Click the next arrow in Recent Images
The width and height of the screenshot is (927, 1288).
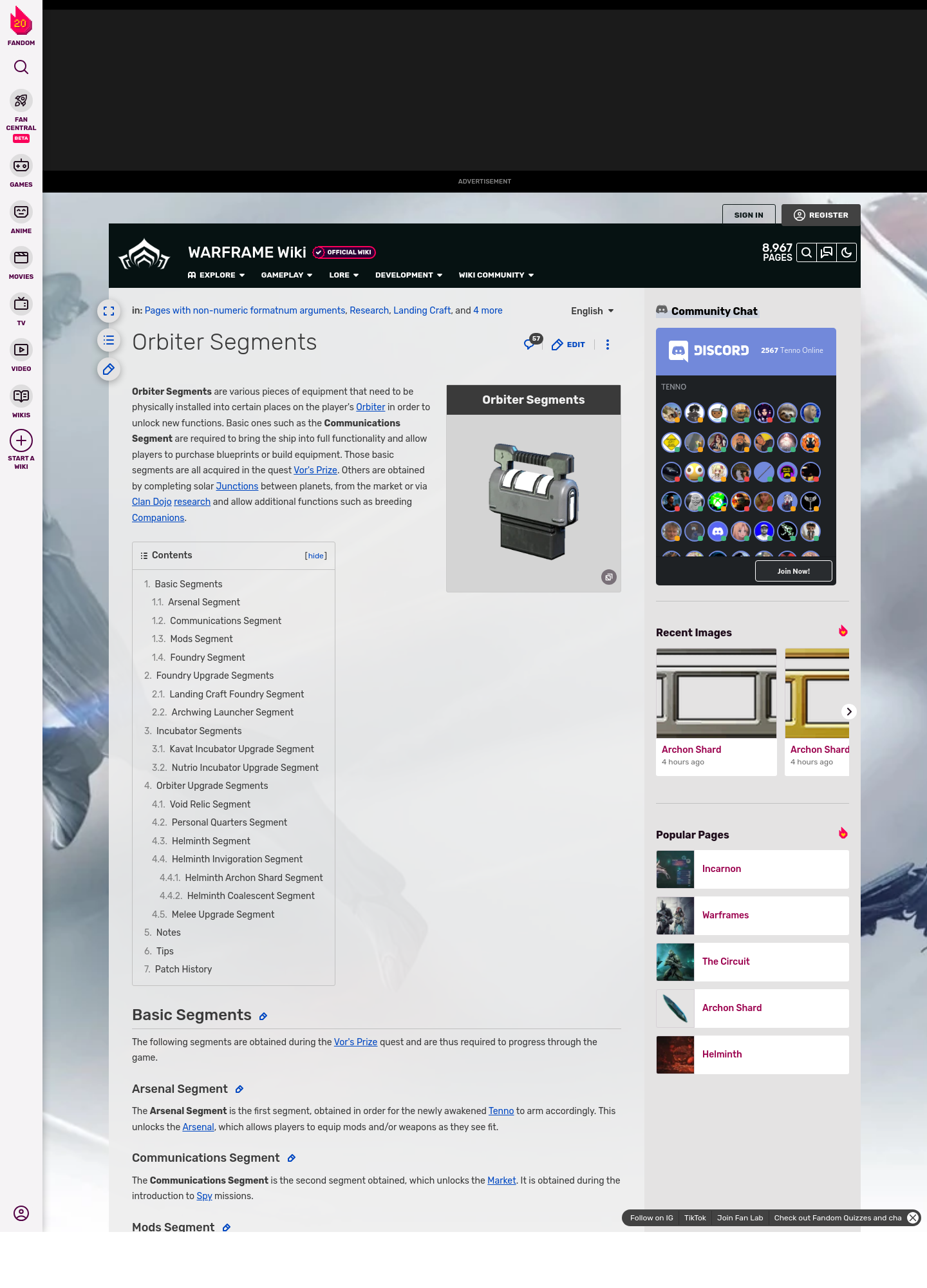coord(849,712)
